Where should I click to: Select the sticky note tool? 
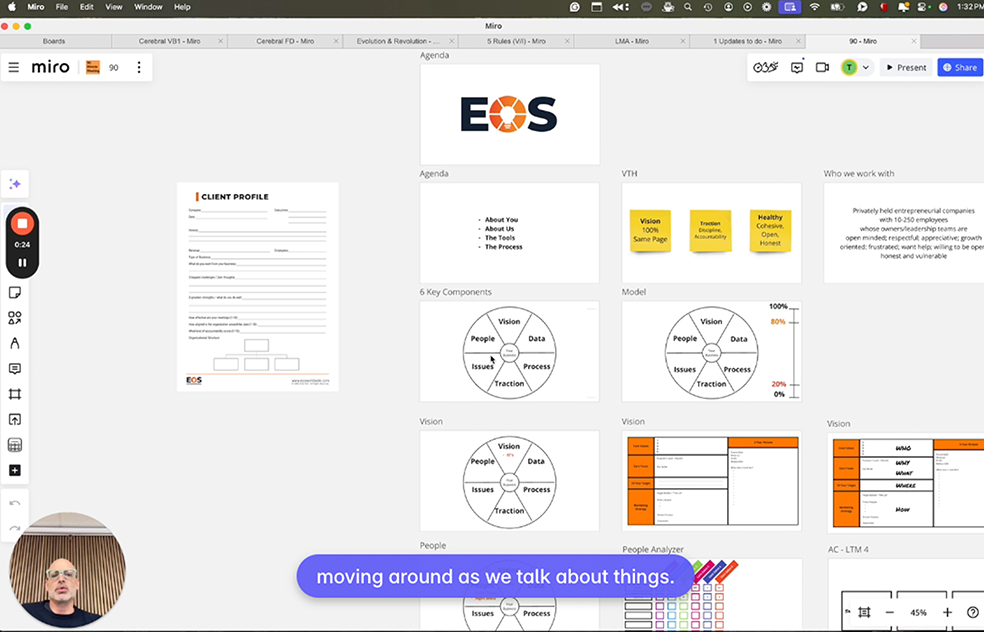pos(15,292)
